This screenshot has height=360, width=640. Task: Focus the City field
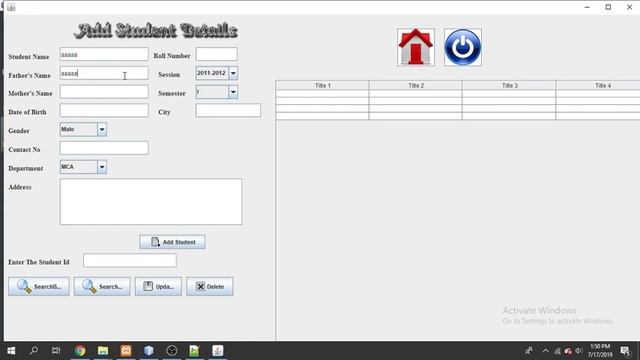[228, 111]
